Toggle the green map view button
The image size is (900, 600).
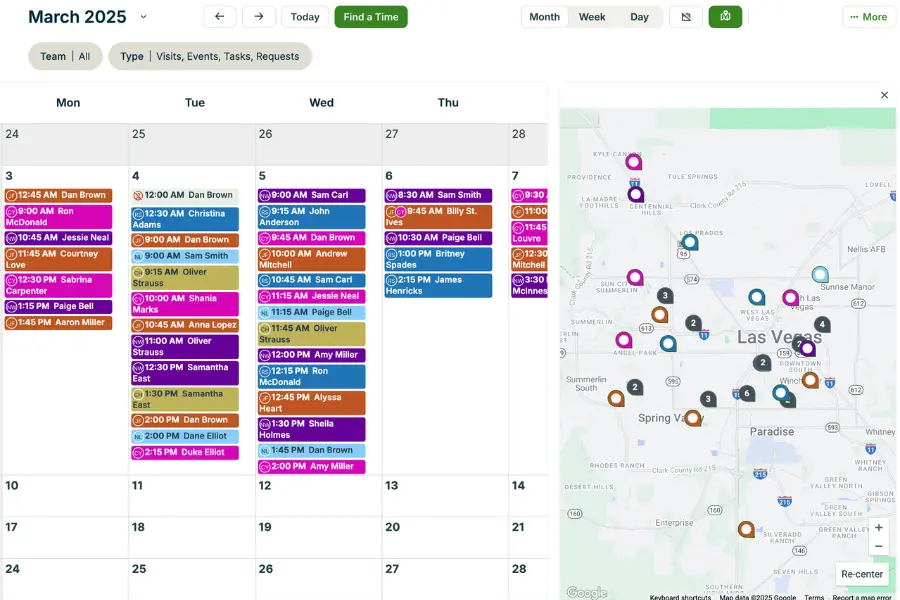(x=726, y=17)
